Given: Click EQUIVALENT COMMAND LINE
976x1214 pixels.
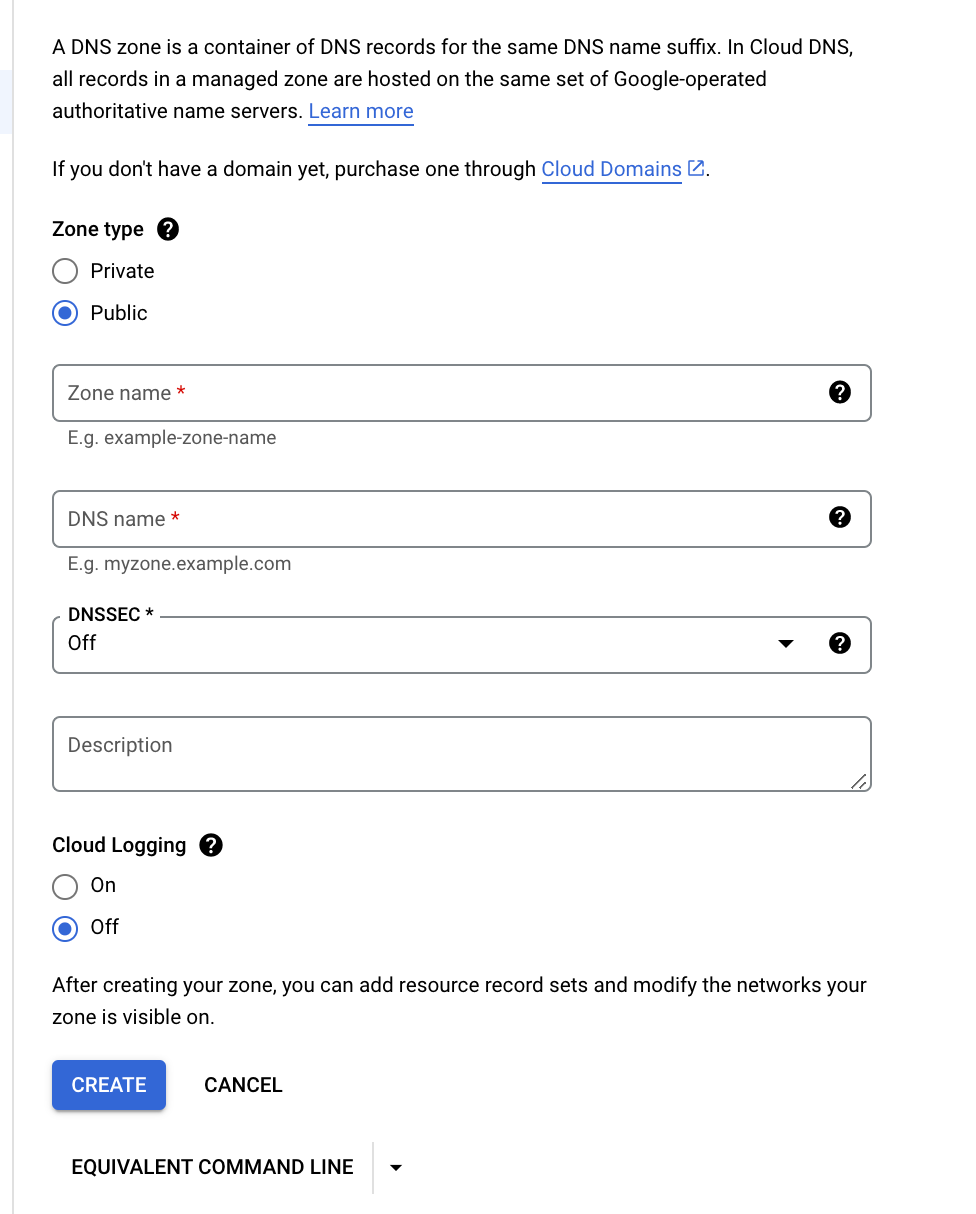Looking at the screenshot, I should pyautogui.click(x=212, y=1167).
